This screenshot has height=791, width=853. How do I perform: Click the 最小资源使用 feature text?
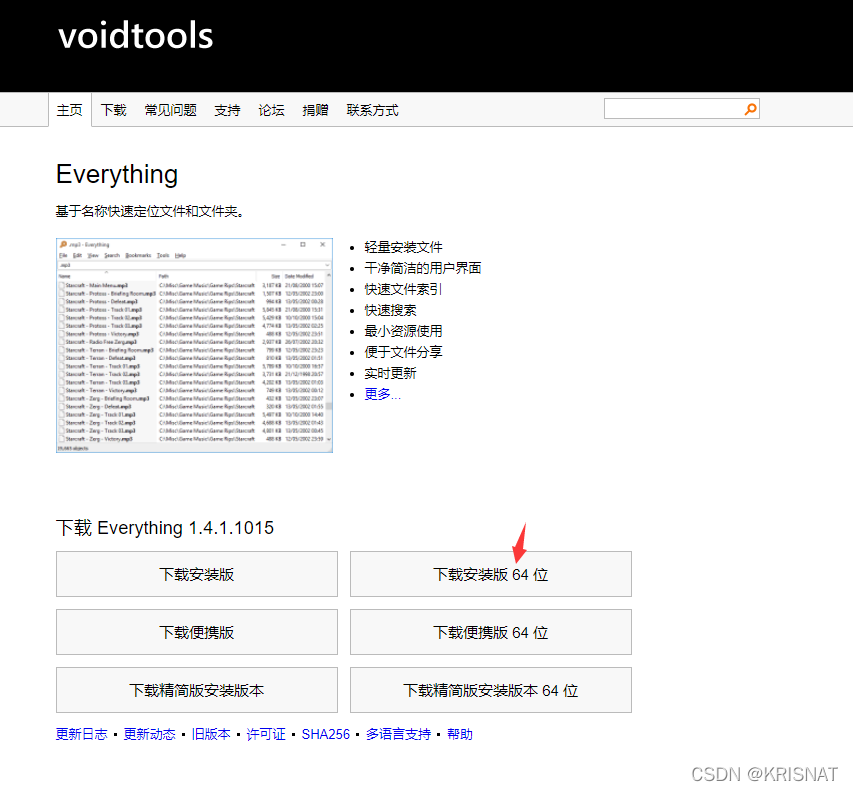tap(403, 331)
